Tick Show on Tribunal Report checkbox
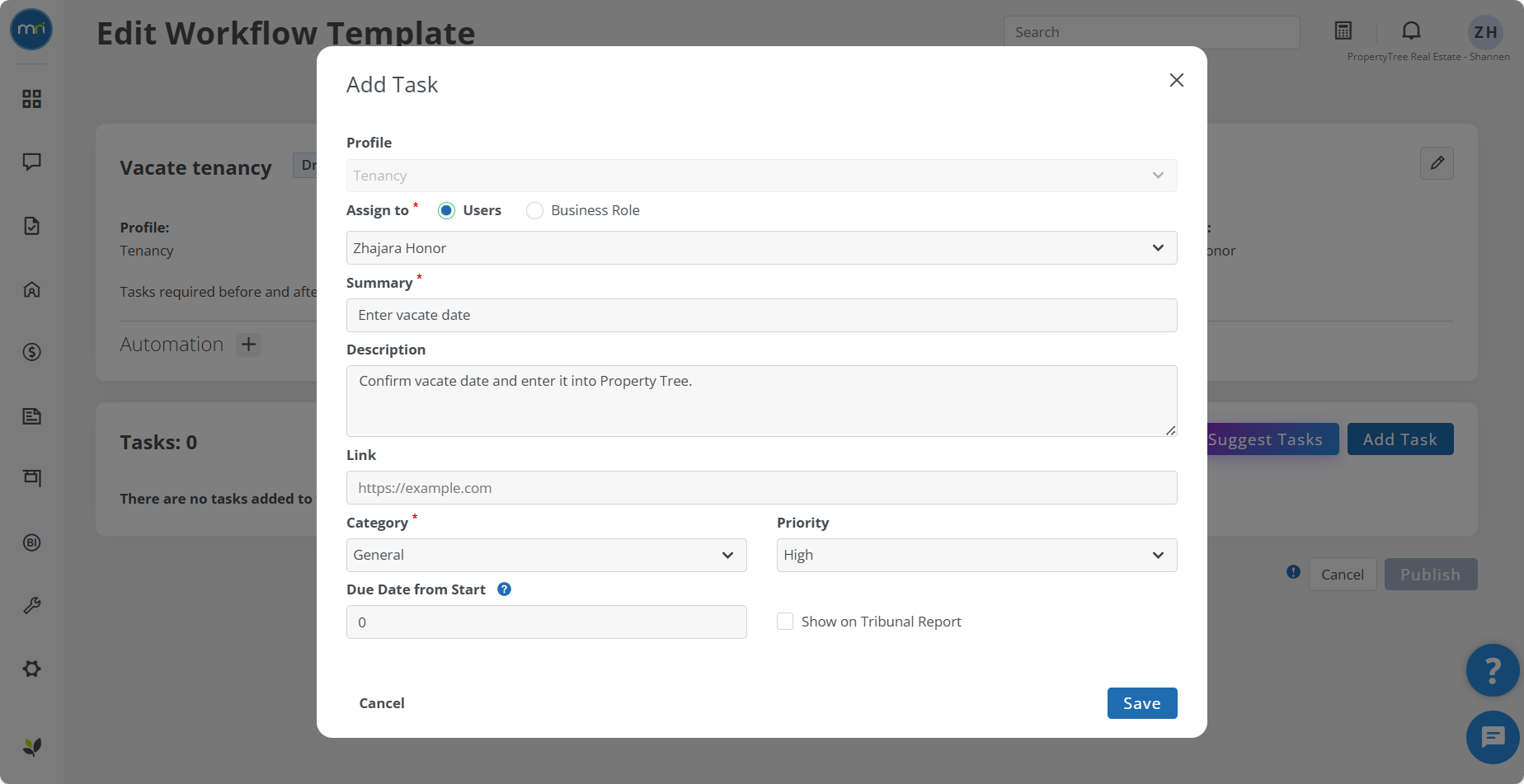Viewport: 1524px width, 784px height. coord(785,622)
